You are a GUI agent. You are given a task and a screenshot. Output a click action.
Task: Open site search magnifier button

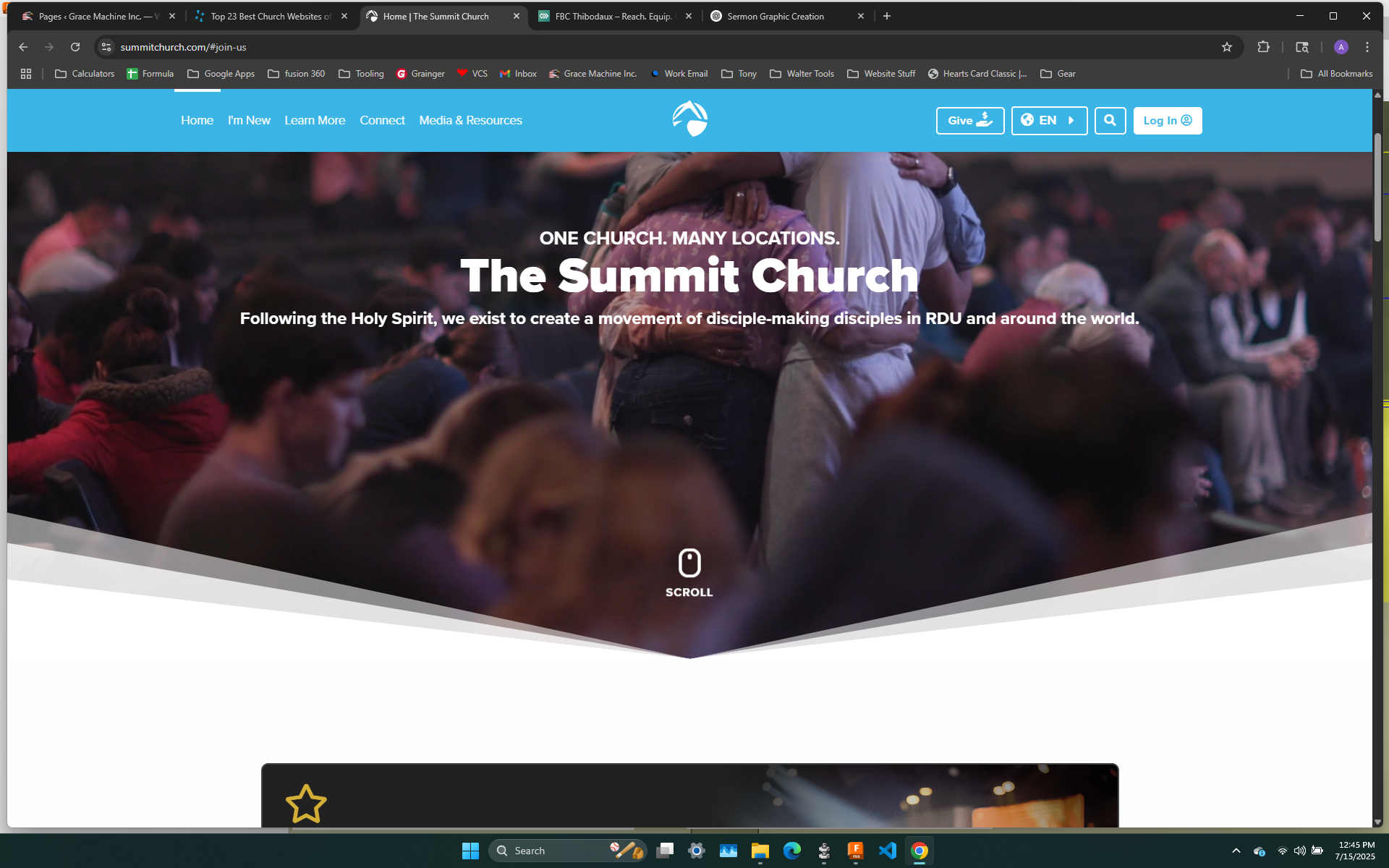[x=1110, y=121]
